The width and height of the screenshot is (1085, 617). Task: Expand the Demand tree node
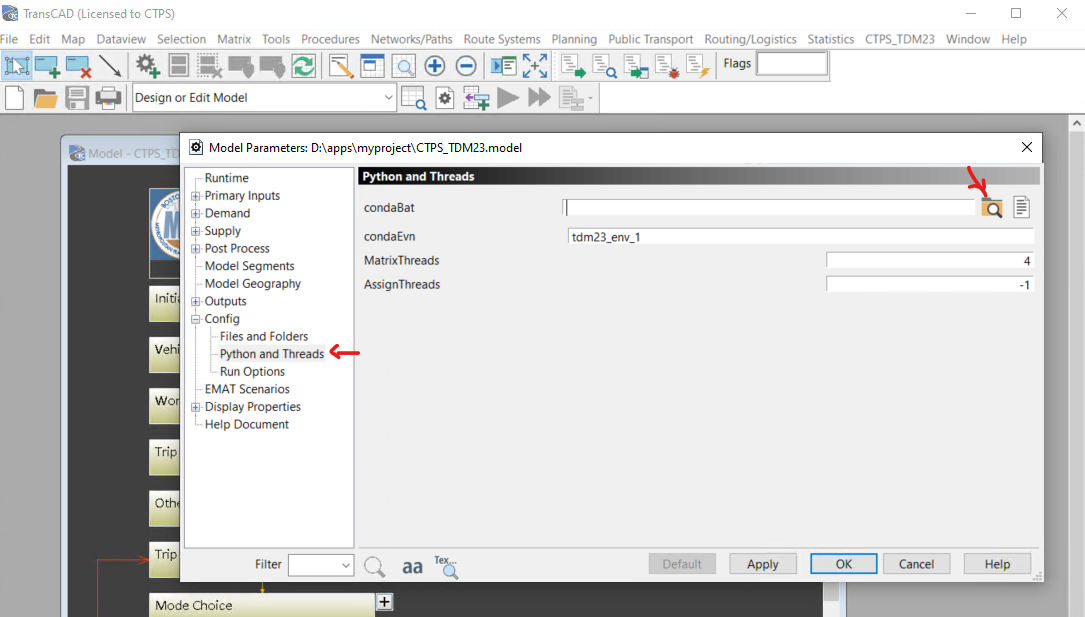196,213
